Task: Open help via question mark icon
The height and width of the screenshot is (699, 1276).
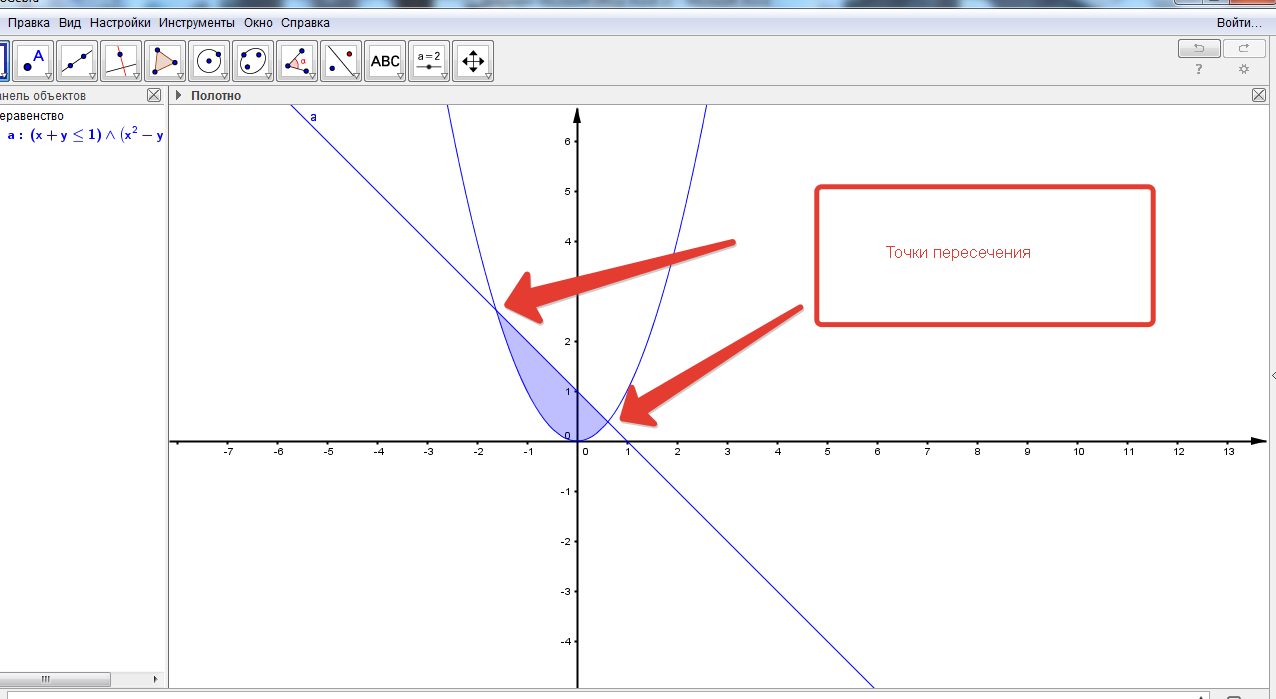Action: pyautogui.click(x=1199, y=69)
